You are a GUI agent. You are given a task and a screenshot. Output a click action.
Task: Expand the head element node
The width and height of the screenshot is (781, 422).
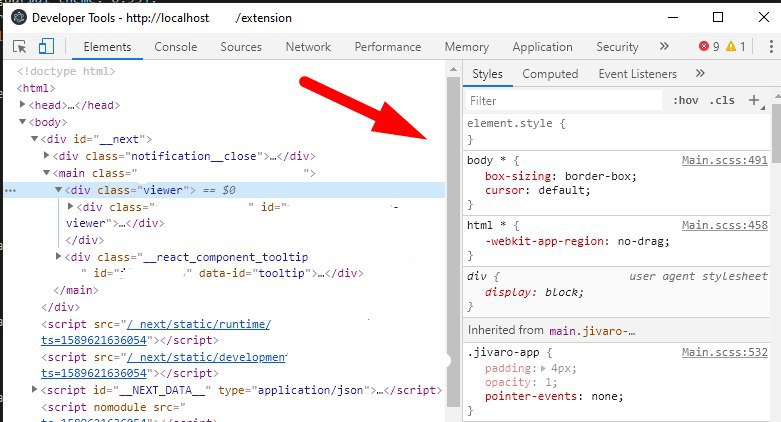22,105
